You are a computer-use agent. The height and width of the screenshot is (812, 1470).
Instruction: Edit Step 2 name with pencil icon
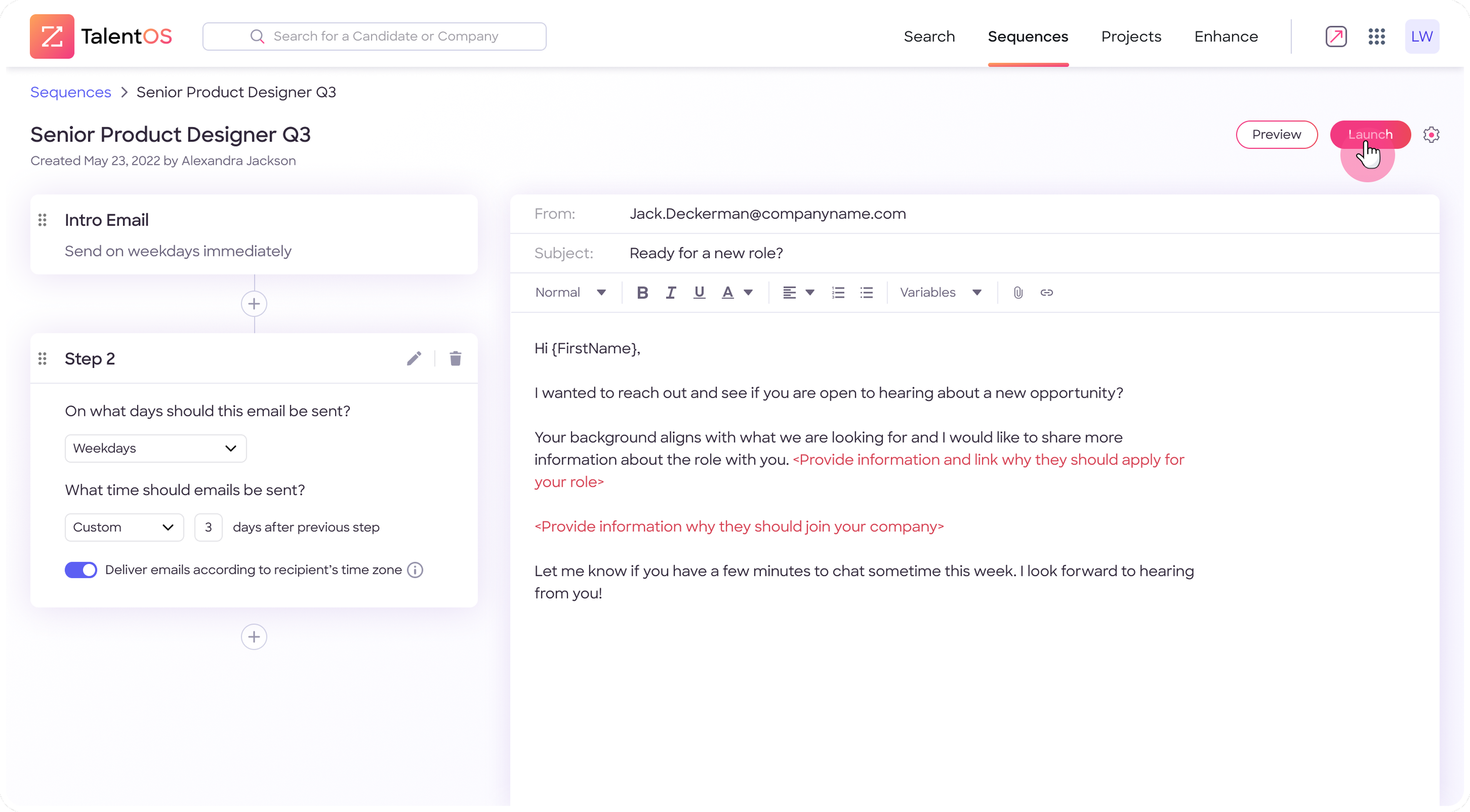414,359
